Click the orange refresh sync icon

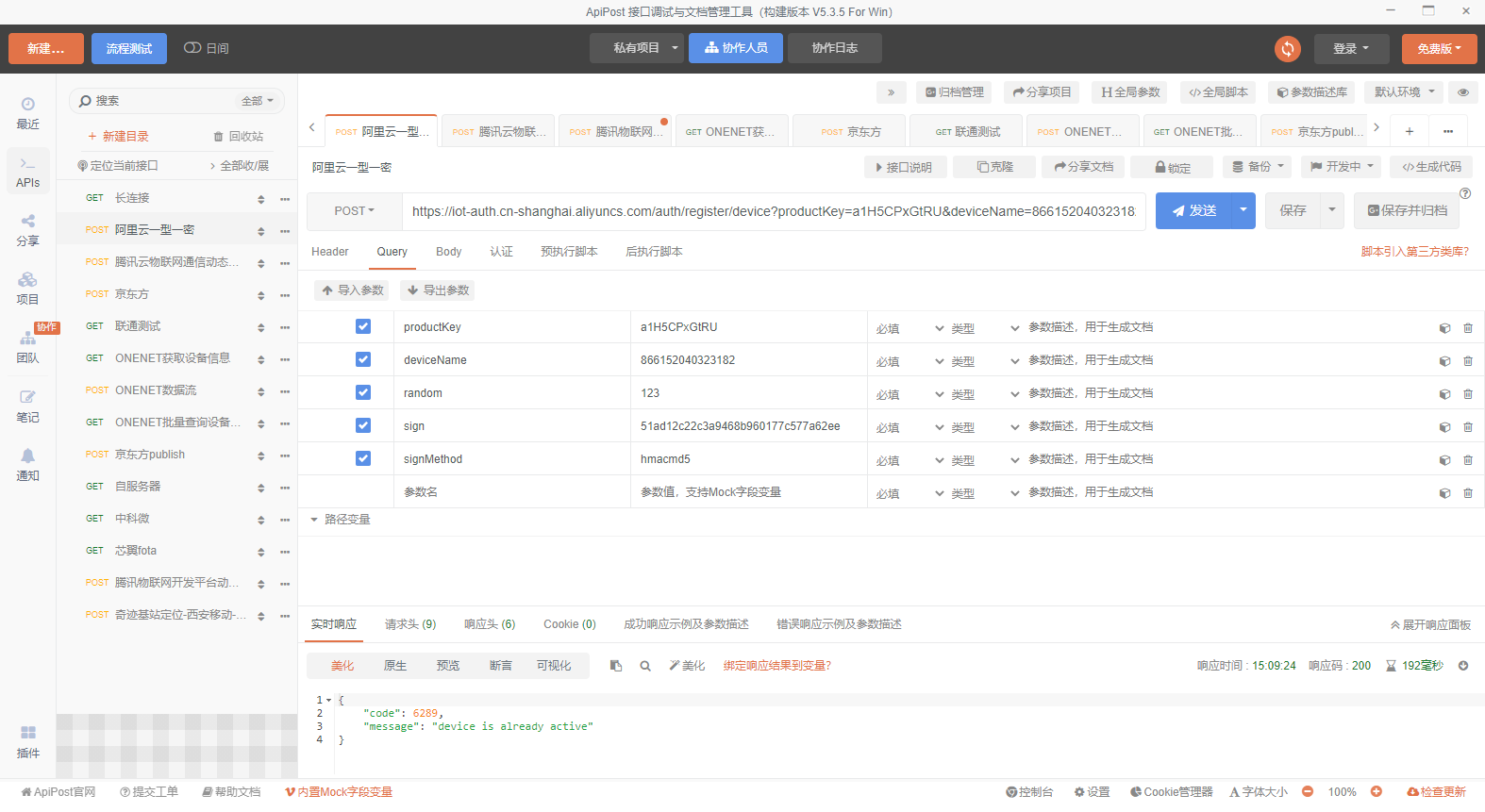1288,48
